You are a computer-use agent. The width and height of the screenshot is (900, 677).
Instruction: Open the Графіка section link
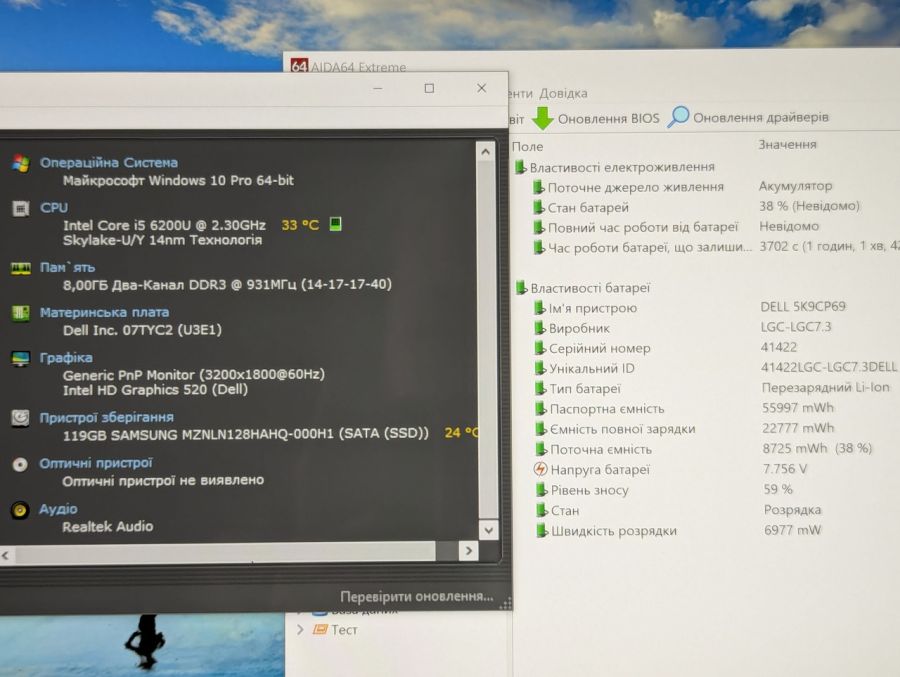[x=66, y=358]
